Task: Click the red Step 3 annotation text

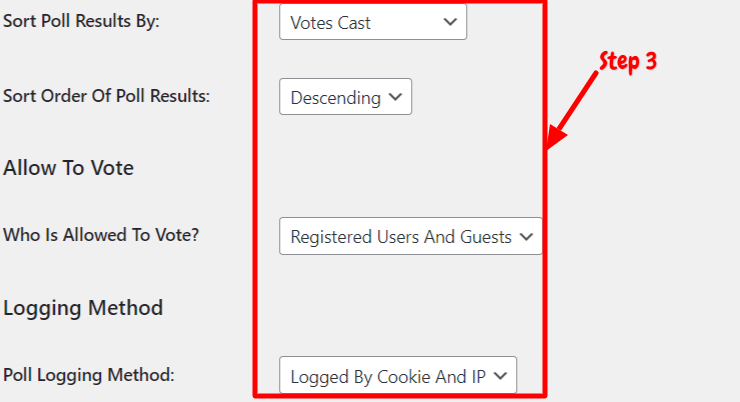Action: tap(628, 62)
